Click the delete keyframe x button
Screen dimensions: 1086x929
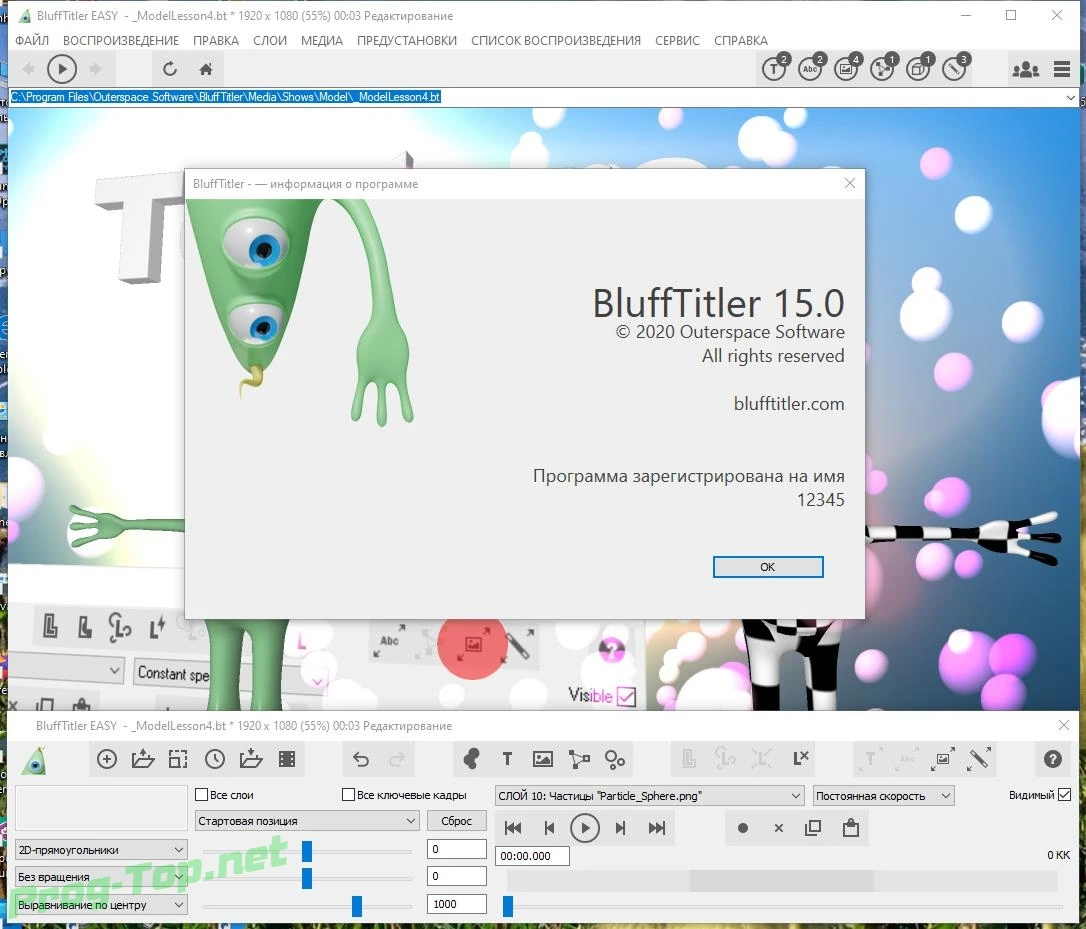tap(778, 828)
